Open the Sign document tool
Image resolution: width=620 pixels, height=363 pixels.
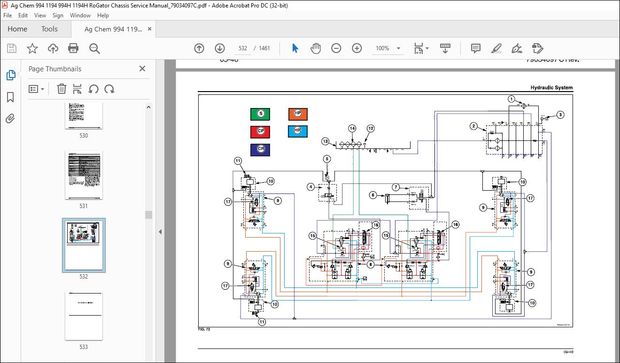click(516, 48)
